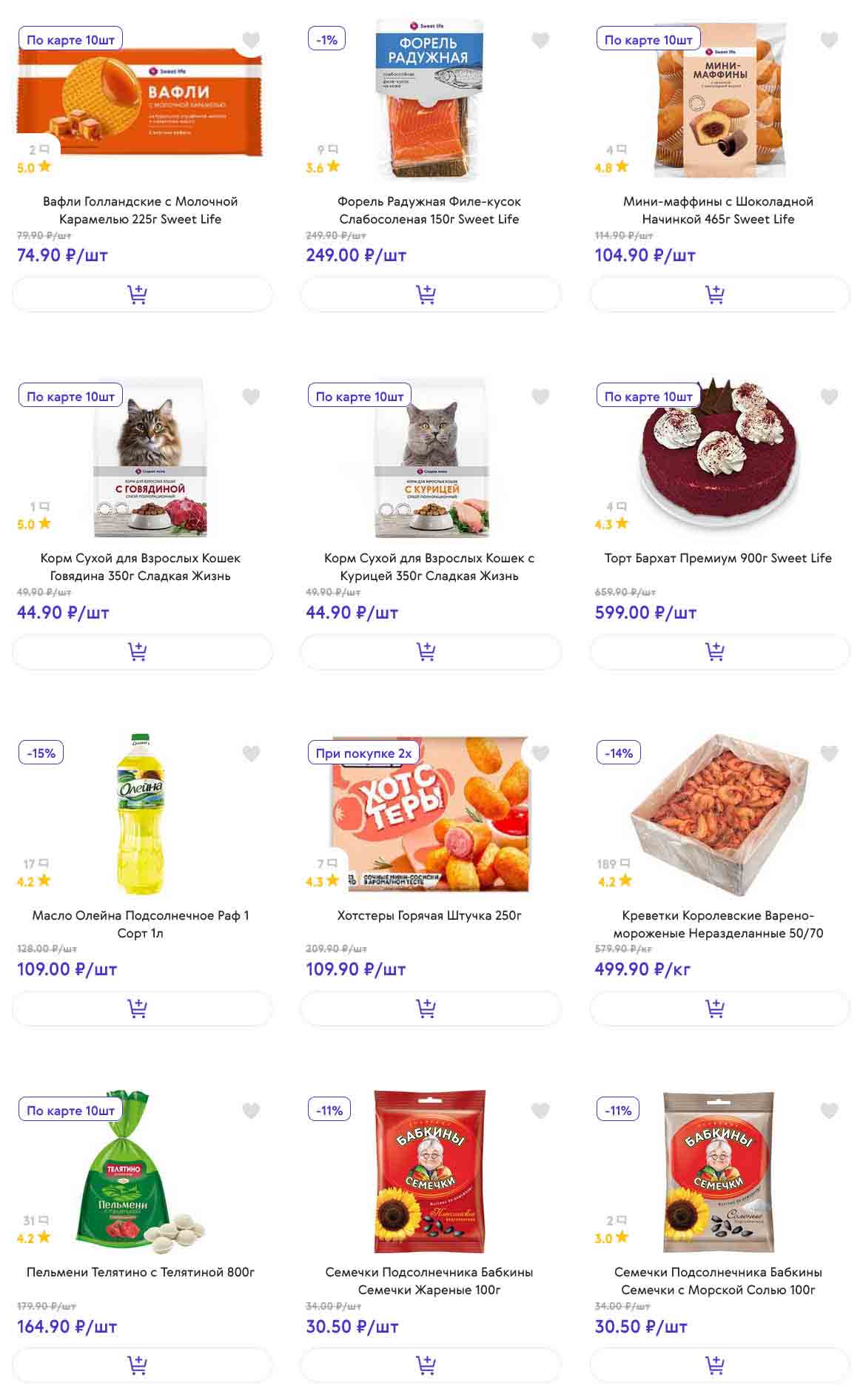The height and width of the screenshot is (1400, 863).
Task: Toggle favorite heart on Семечки с Морской Солью
Action: 829,1110
